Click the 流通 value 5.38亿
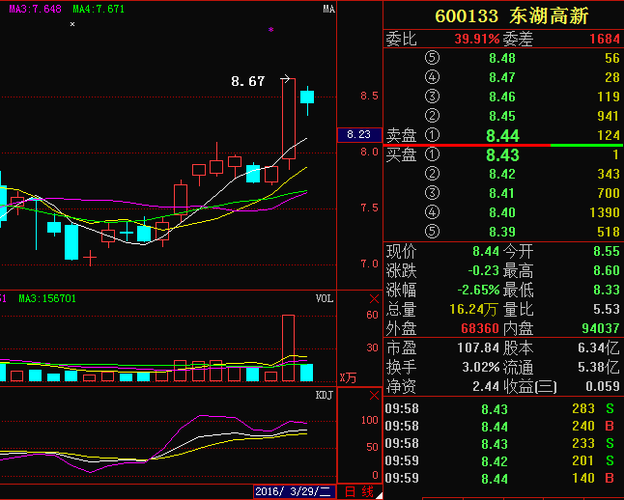The image size is (624, 500). point(599,367)
